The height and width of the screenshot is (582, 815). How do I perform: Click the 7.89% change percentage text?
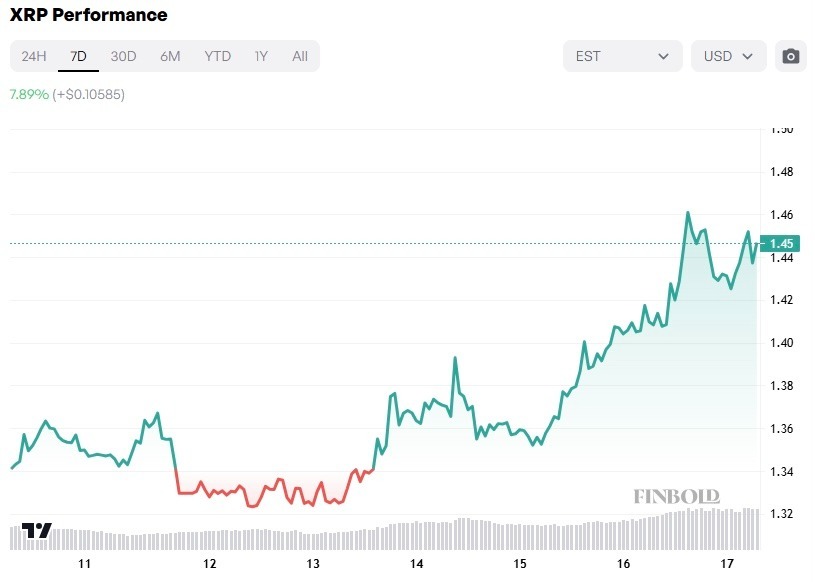(x=29, y=94)
